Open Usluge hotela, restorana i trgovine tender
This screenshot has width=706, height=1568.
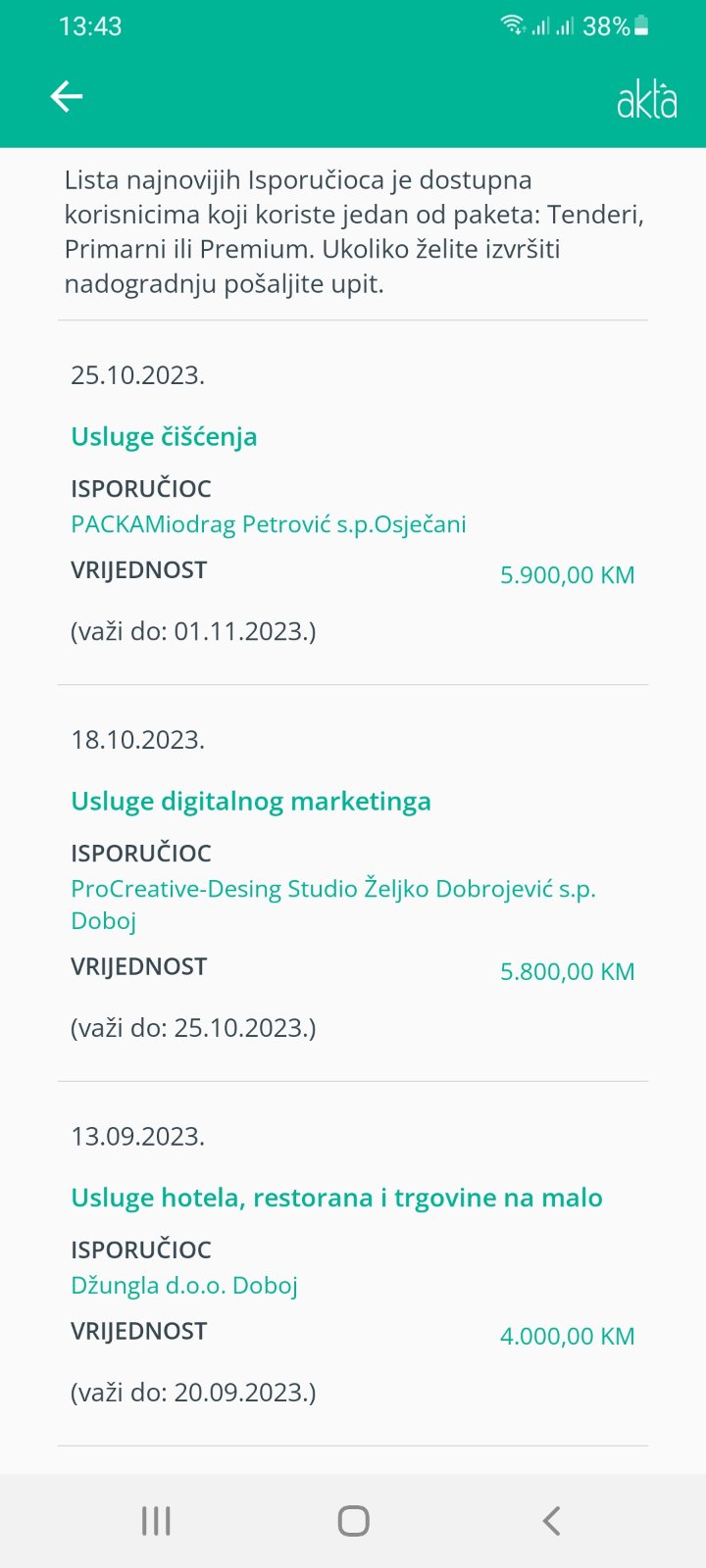[x=336, y=1198]
